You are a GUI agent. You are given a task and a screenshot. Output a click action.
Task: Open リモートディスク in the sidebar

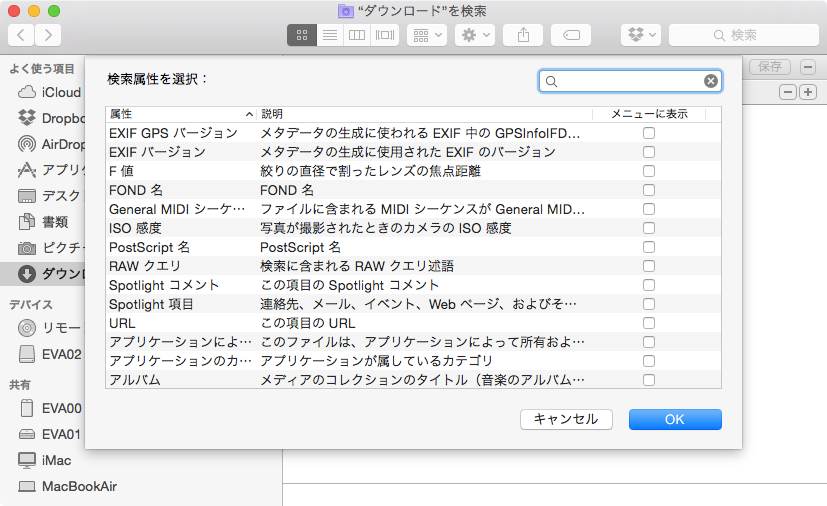click(50, 328)
